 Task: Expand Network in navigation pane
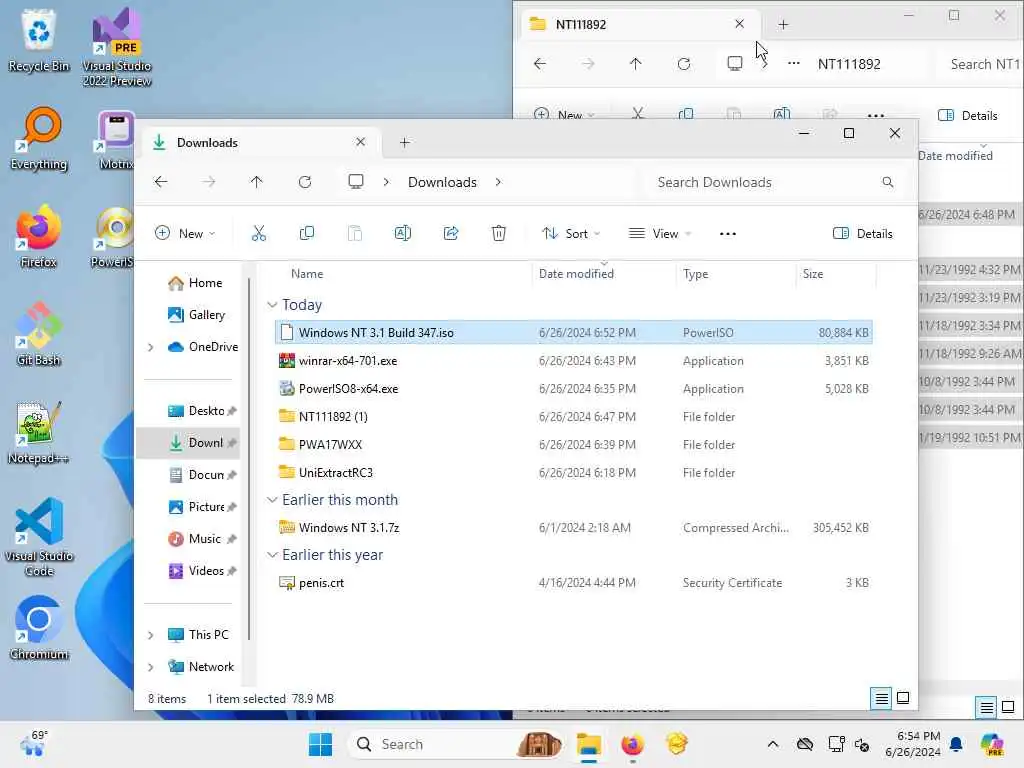pos(151,667)
